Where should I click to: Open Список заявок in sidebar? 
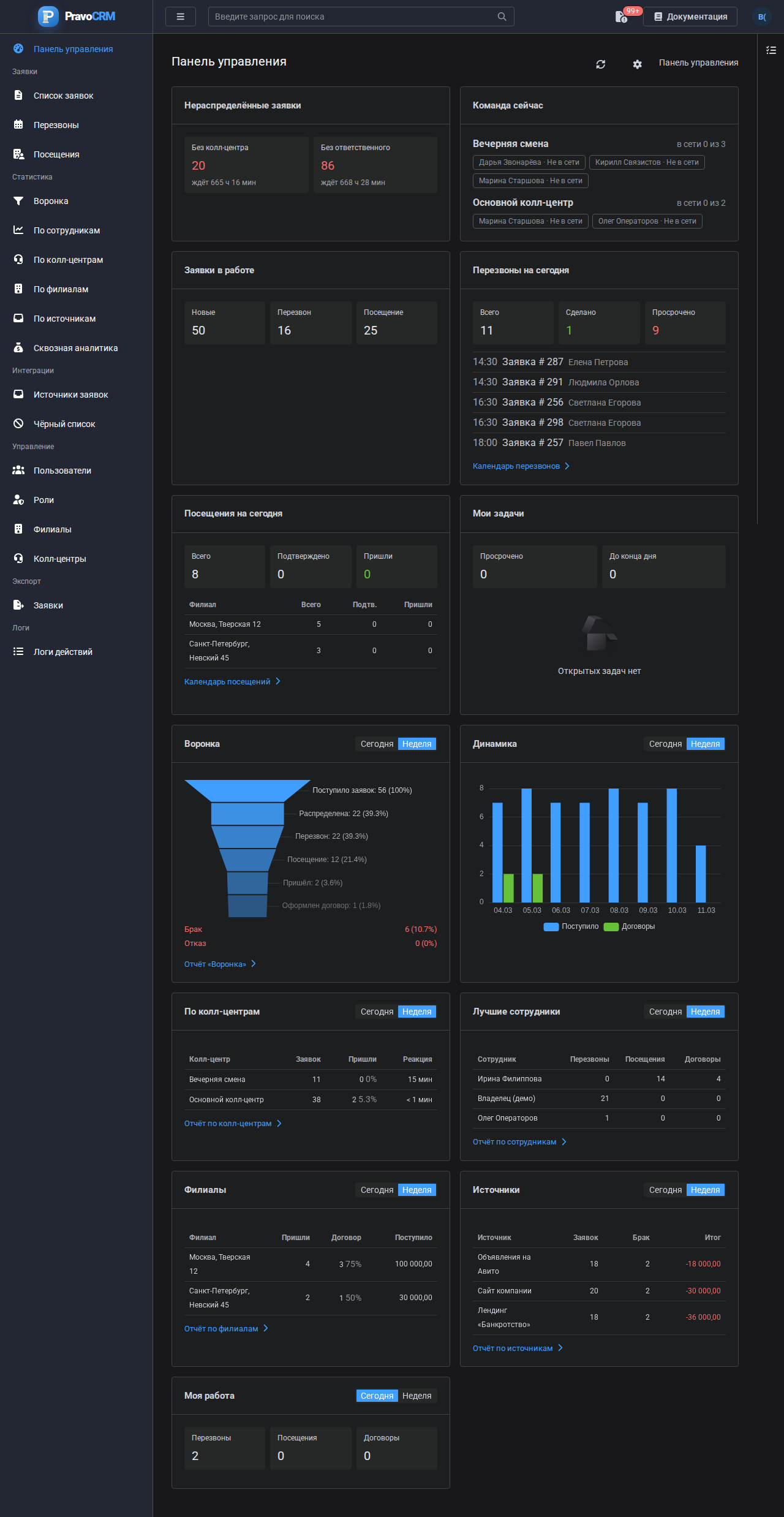[x=76, y=96]
